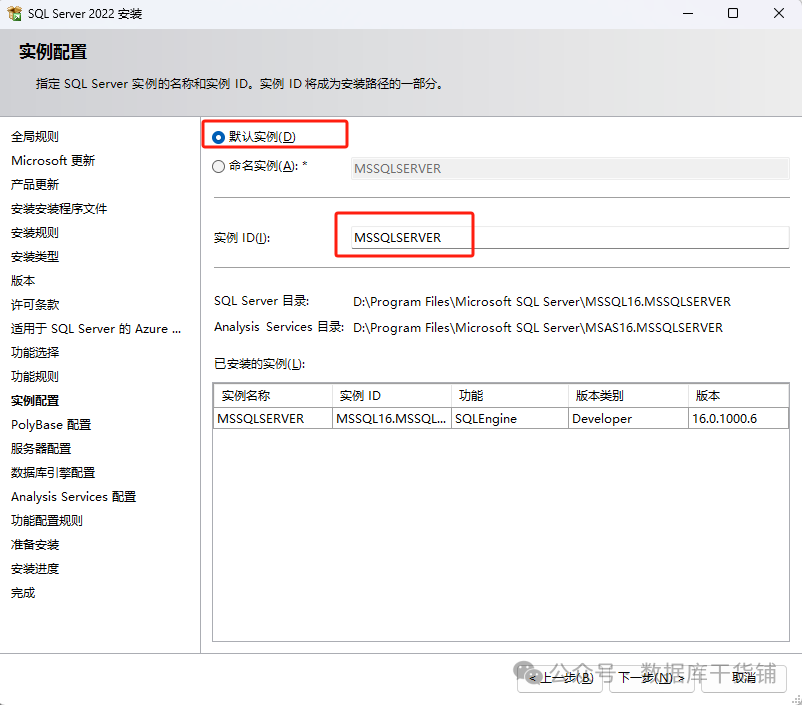The image size is (802, 705).
Task: Click the 已安装的实例(L) label
Action: click(x=259, y=364)
